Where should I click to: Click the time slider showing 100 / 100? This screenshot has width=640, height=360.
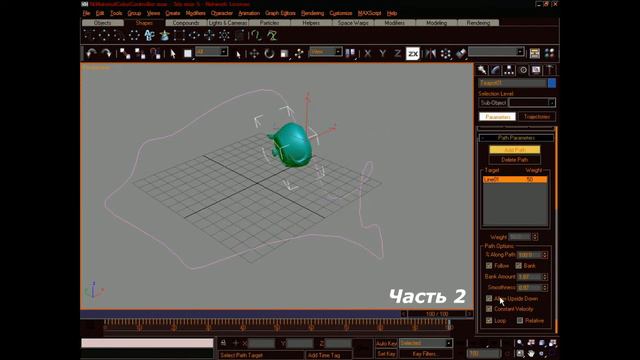tap(437, 314)
